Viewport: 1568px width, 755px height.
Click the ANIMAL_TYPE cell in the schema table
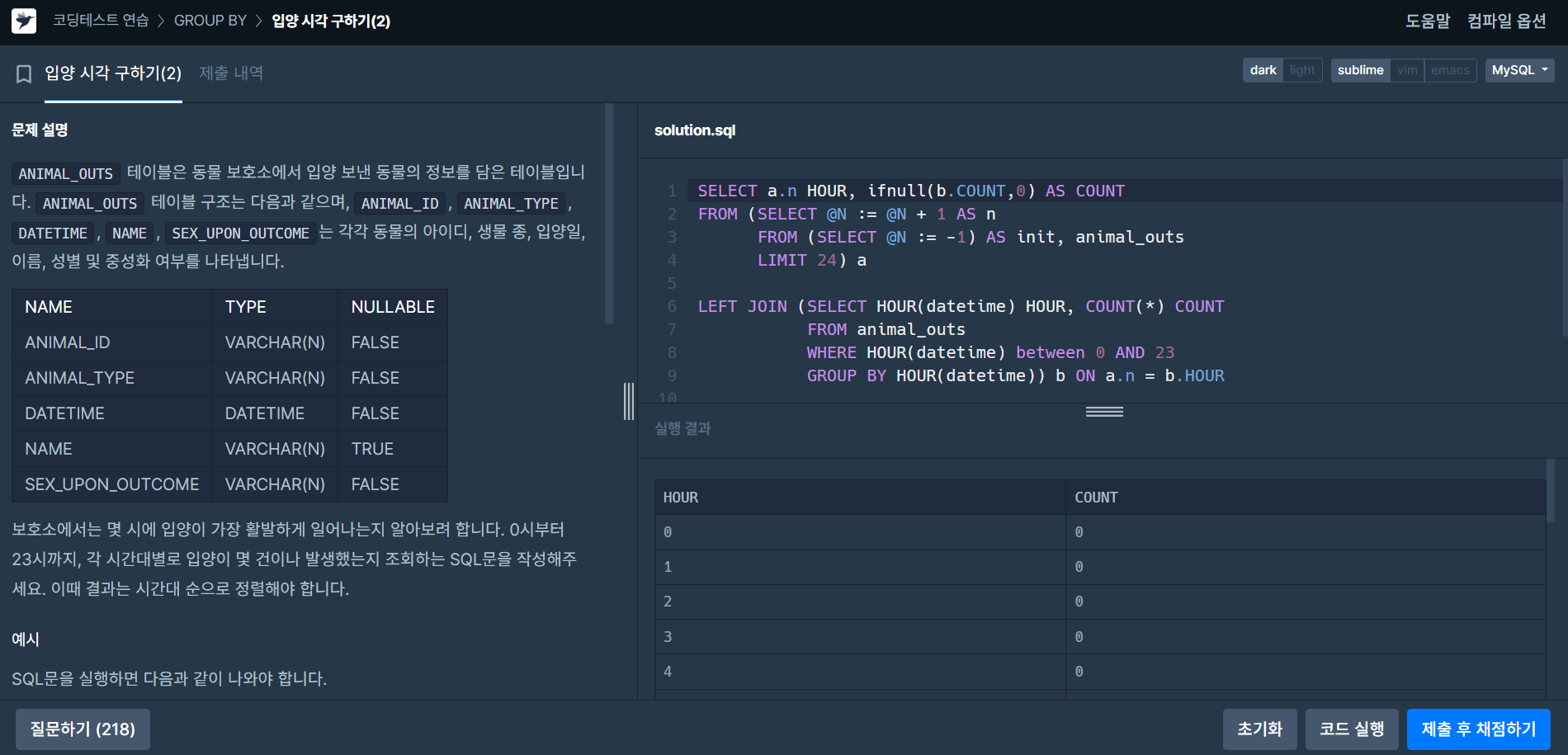tap(112, 378)
